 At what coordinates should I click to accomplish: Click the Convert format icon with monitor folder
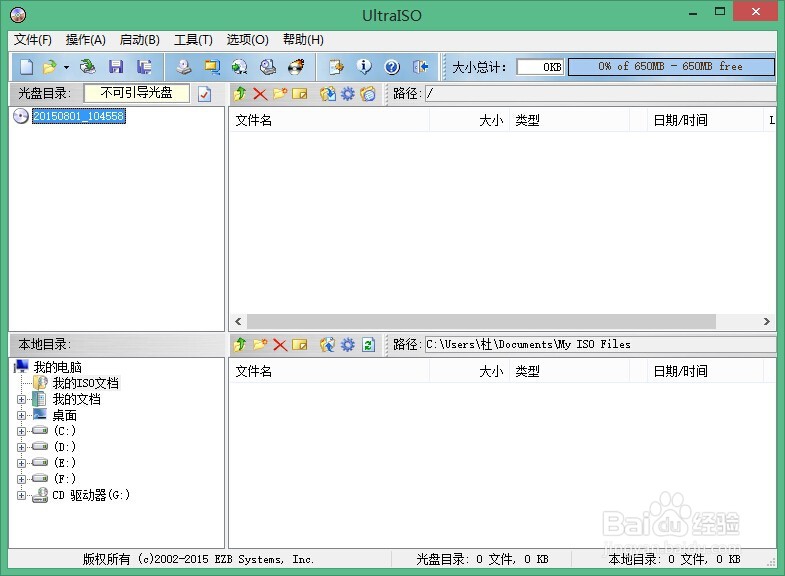pyautogui.click(x=212, y=67)
